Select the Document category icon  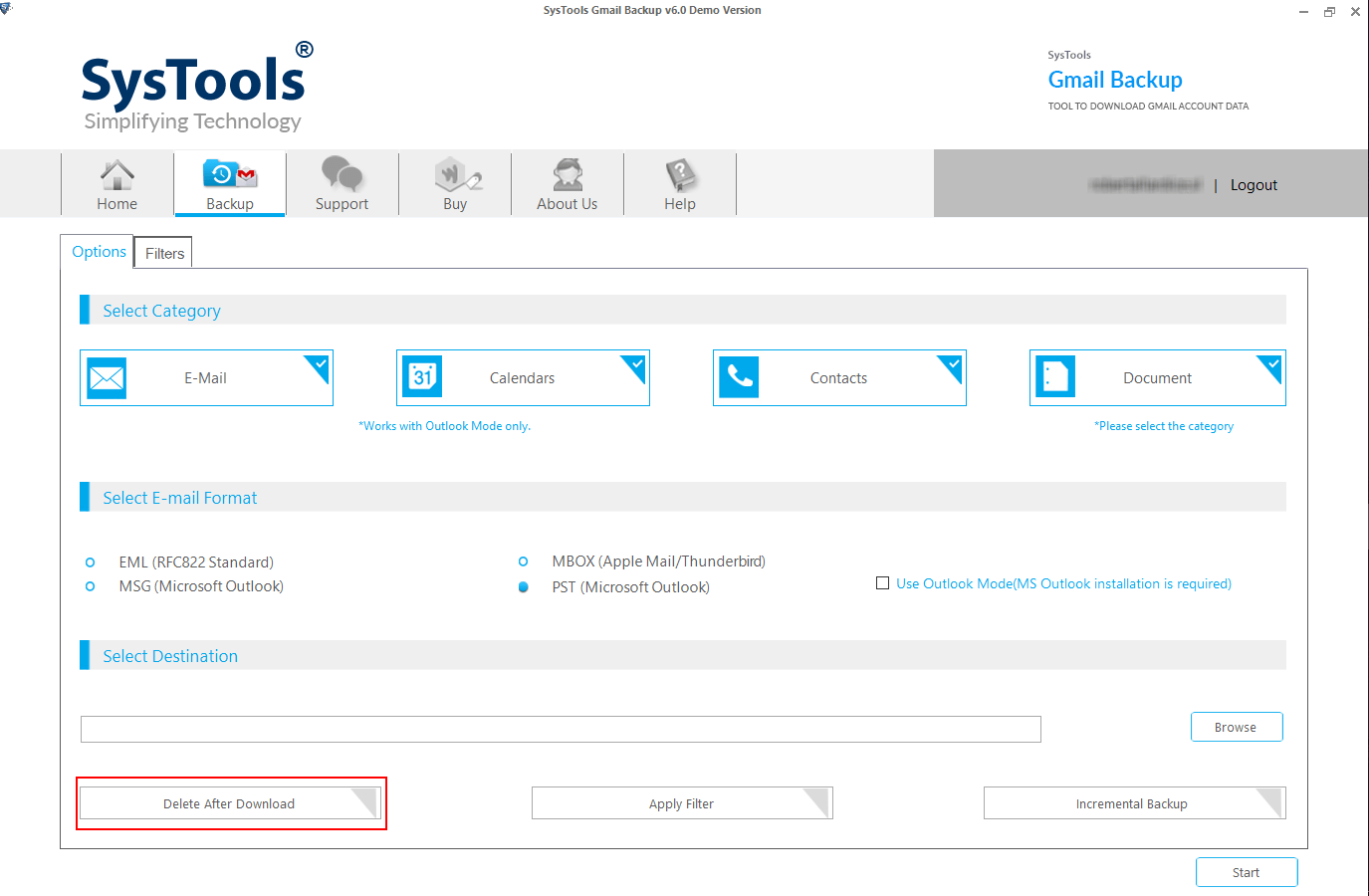pos(1055,378)
